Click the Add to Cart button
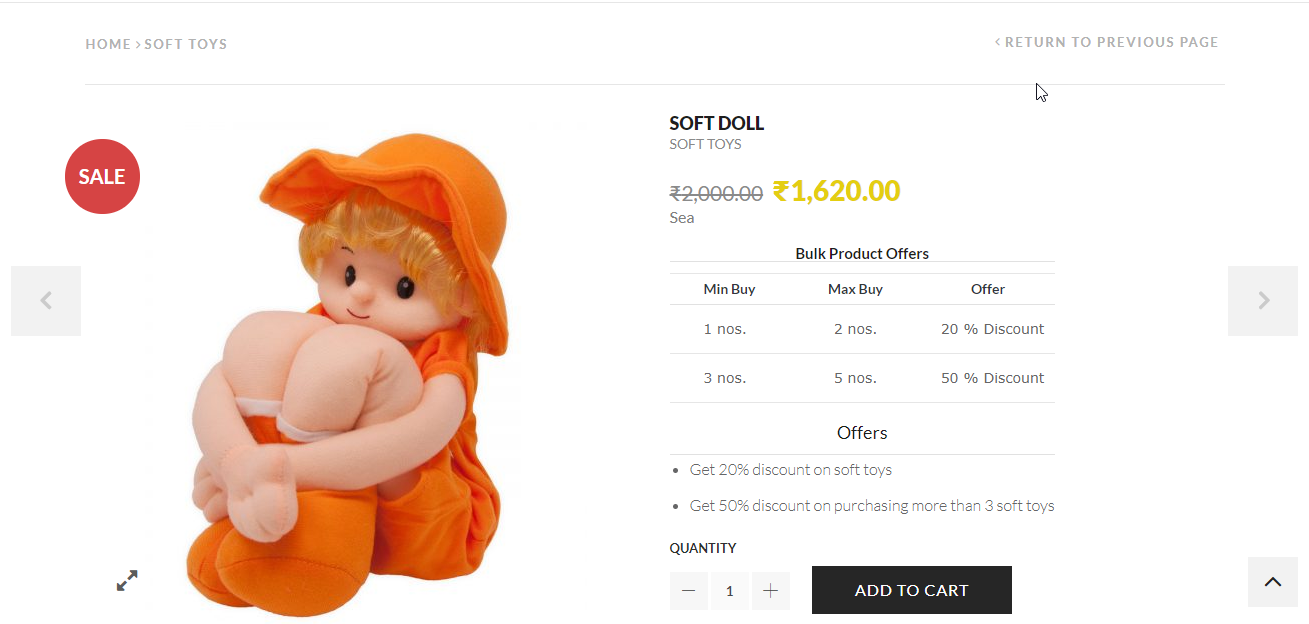 911,590
